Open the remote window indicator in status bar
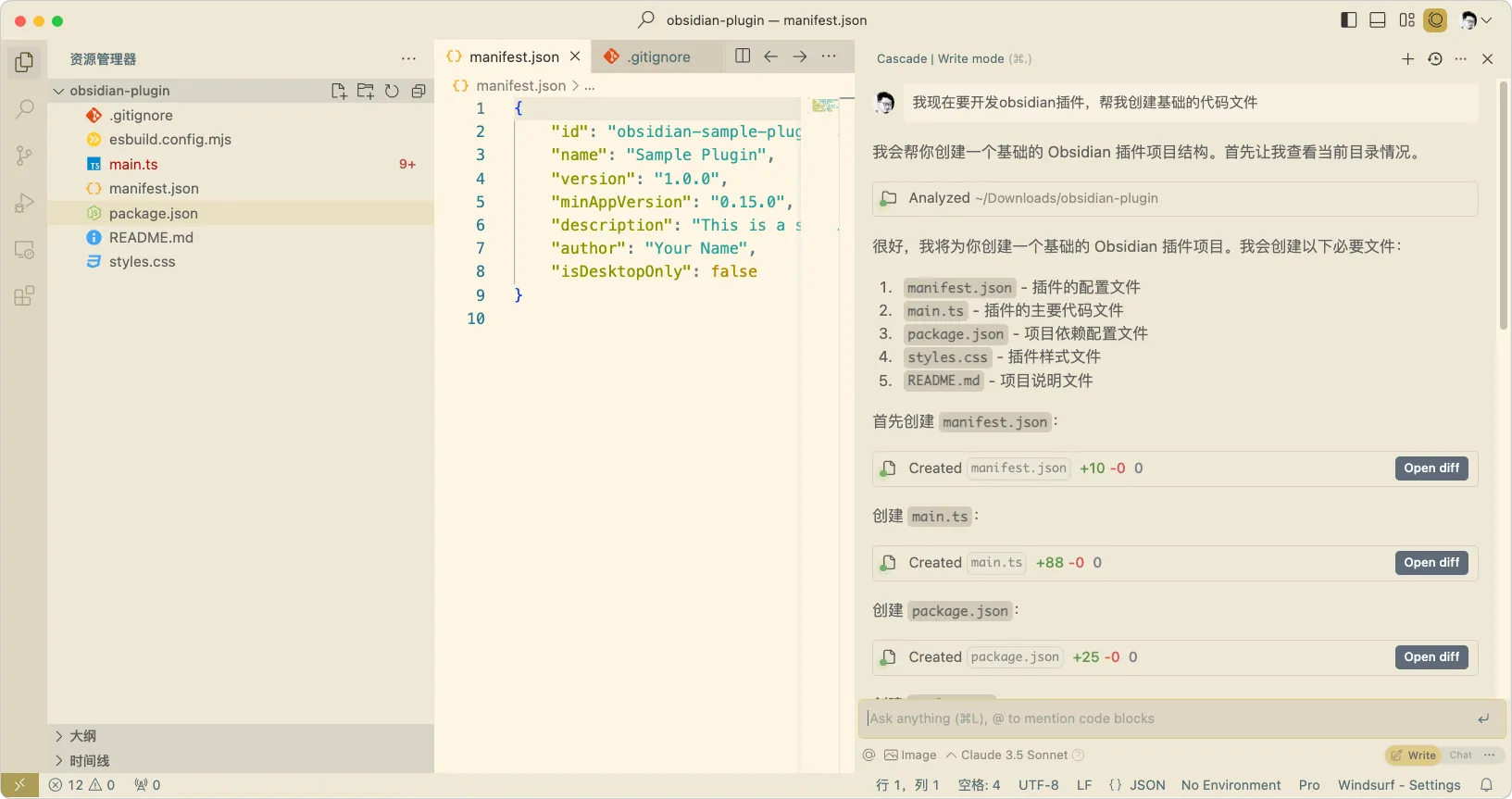Screen dimensions: 1512x799 (x=19, y=785)
